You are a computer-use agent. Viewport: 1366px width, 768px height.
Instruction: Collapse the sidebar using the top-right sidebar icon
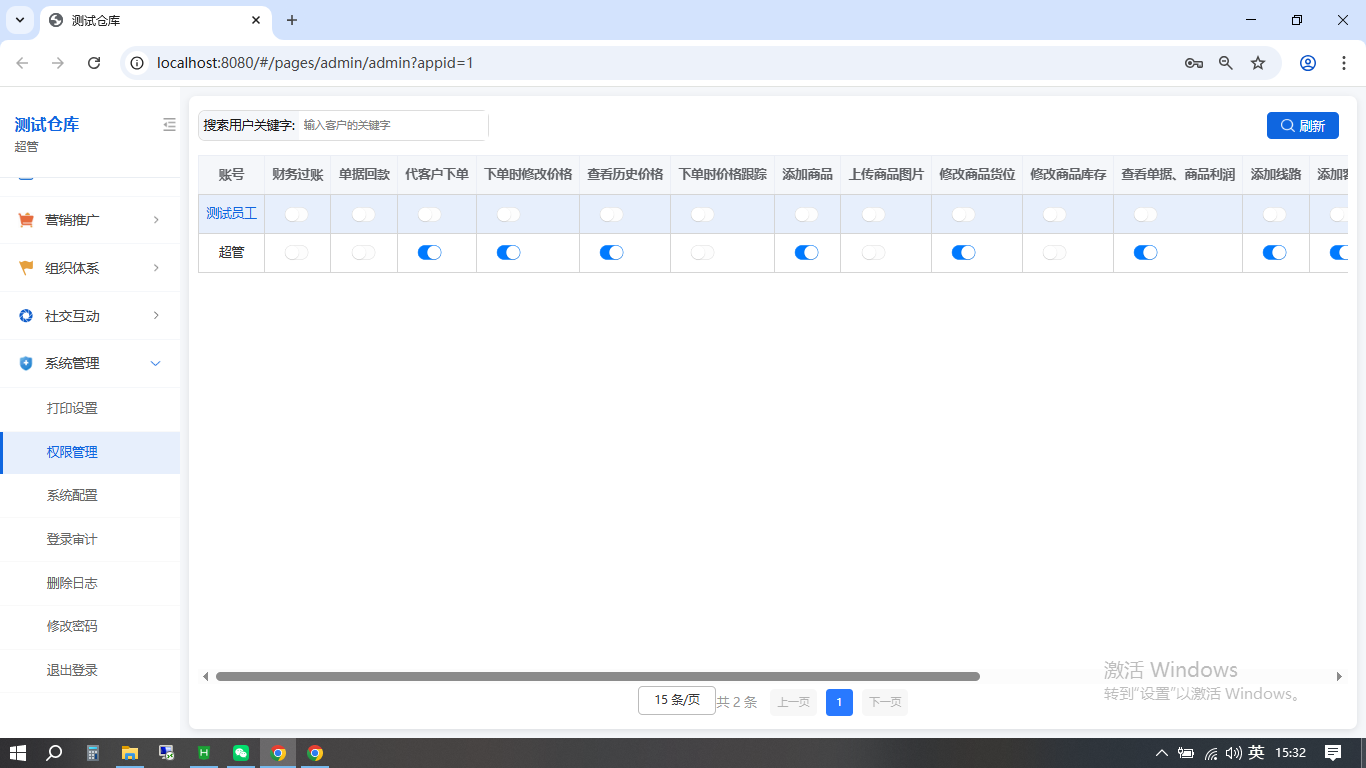[169, 124]
